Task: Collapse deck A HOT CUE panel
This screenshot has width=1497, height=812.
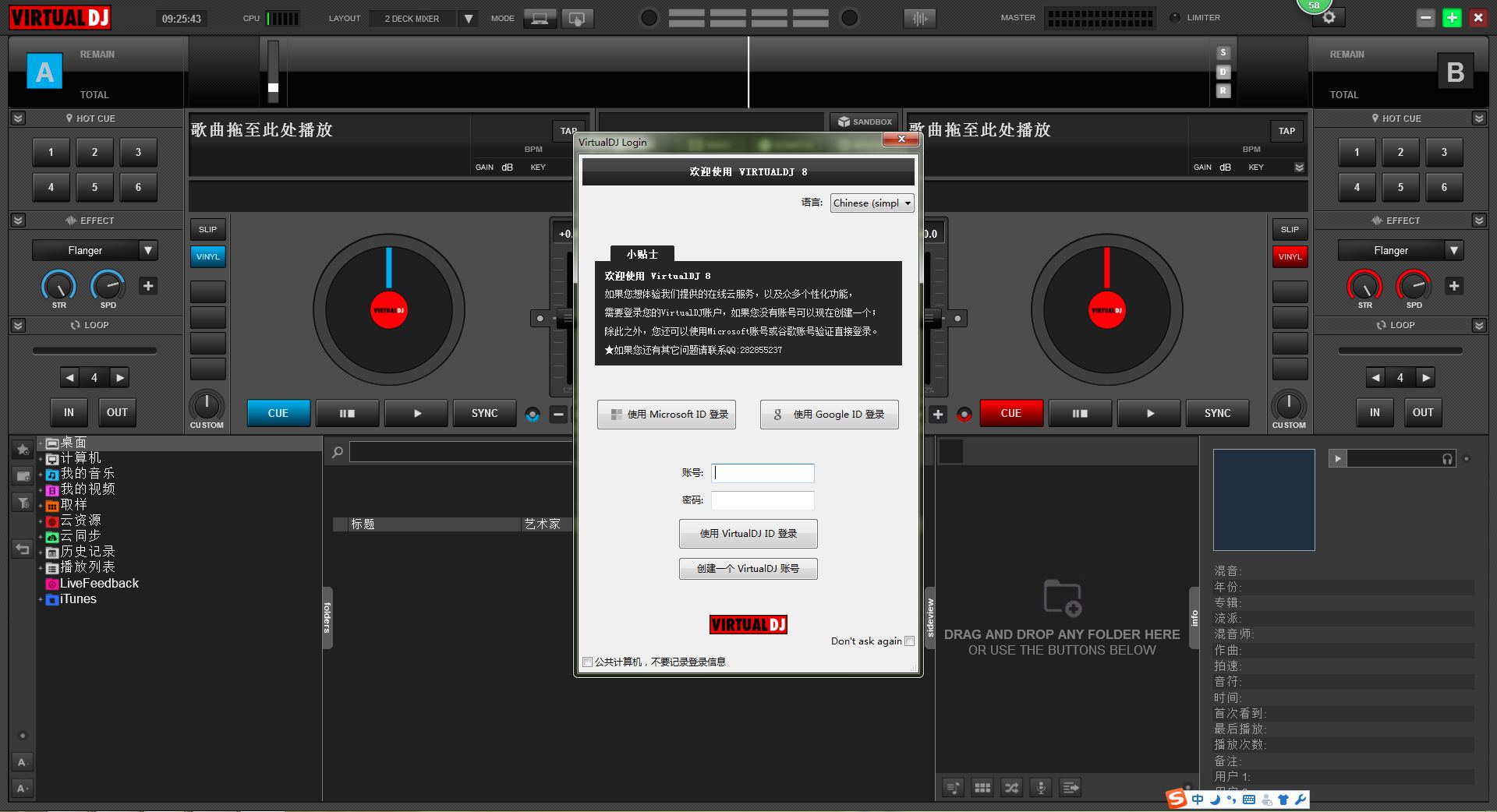Action: click(19, 118)
